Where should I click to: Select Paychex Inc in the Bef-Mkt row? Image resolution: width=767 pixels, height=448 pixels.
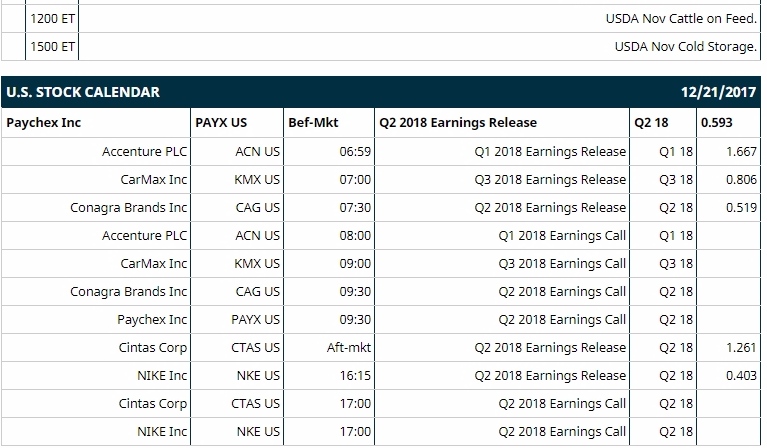44,123
